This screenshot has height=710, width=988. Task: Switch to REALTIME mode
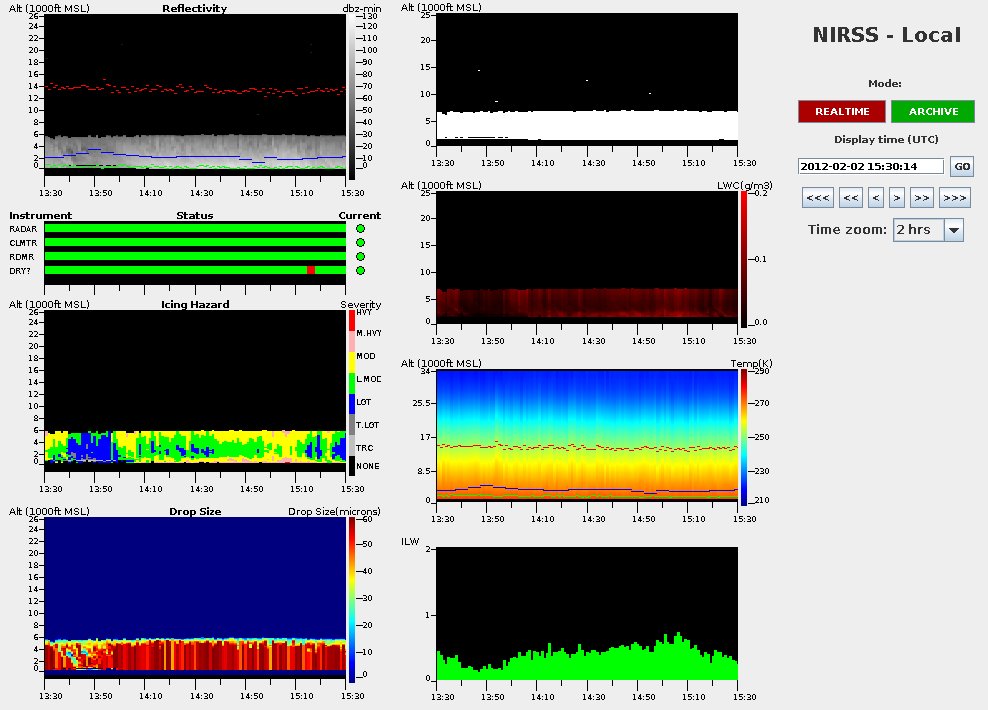point(841,111)
